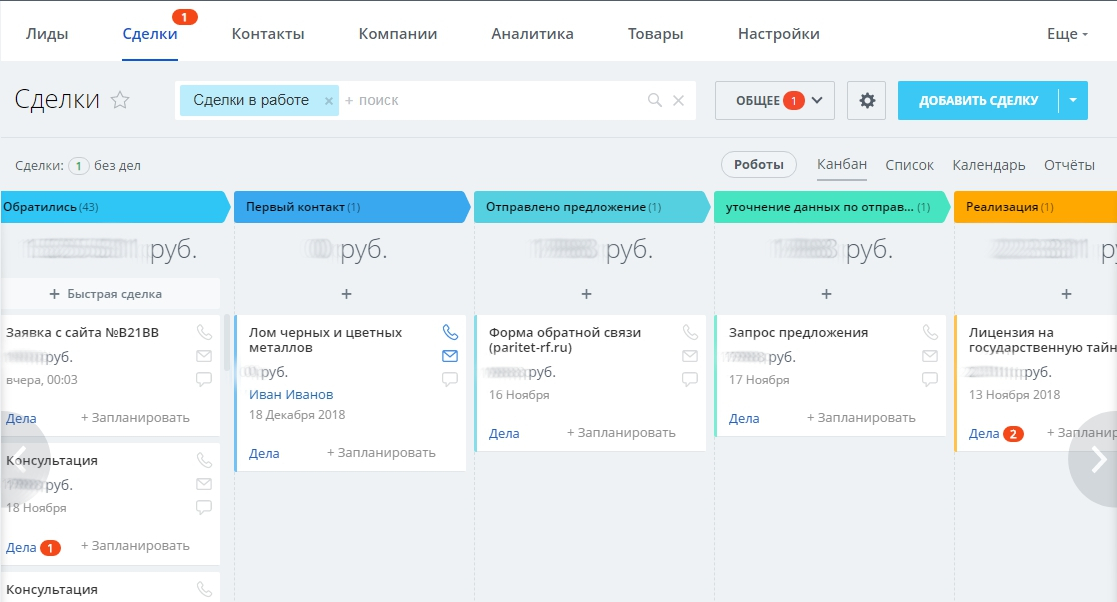Open deal 'Лом черных и цветных металлов'
1117x602 pixels.
(x=325, y=340)
